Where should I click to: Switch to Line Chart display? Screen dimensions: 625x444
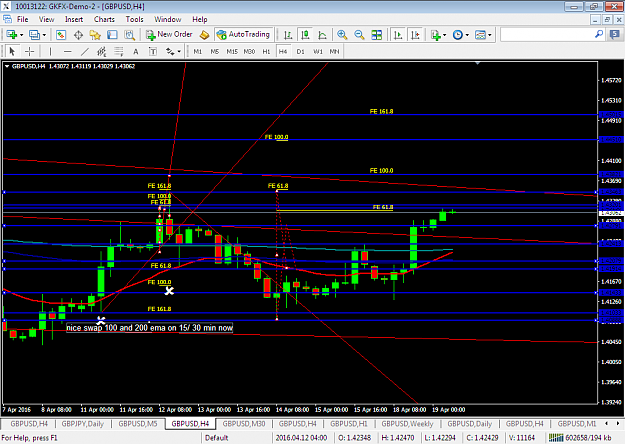[x=322, y=35]
